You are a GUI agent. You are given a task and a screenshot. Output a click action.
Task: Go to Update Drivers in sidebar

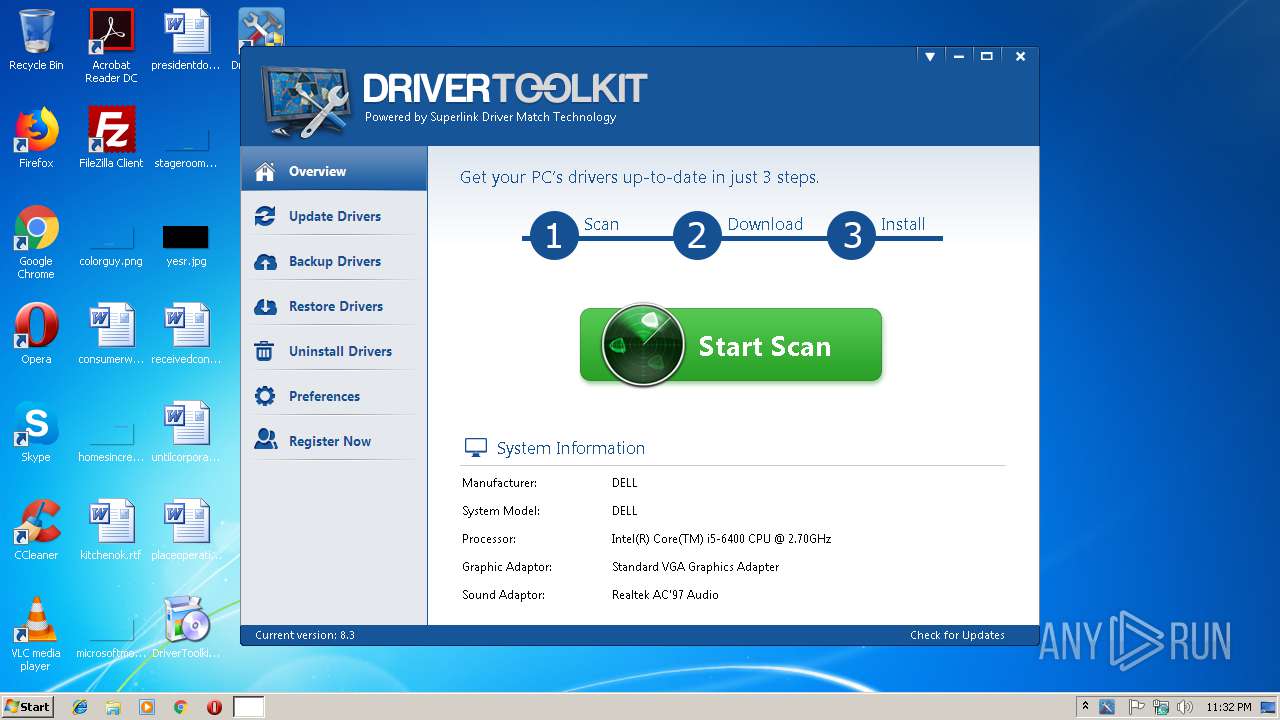(x=334, y=216)
